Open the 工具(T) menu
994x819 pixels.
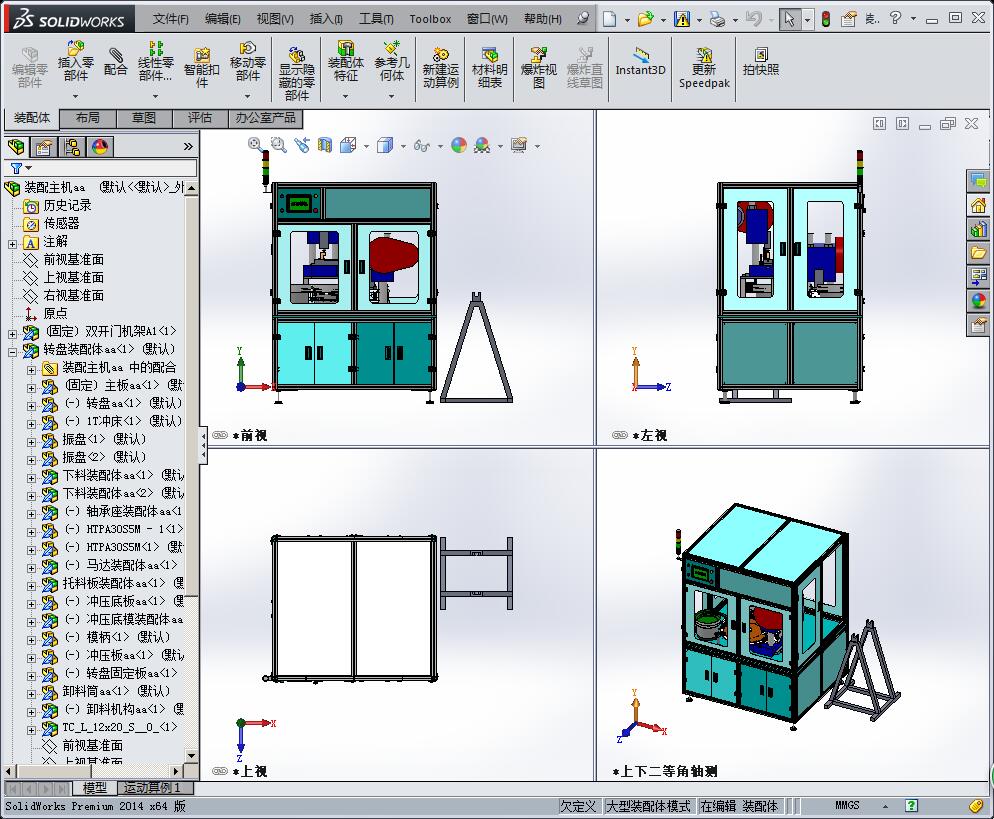377,19
